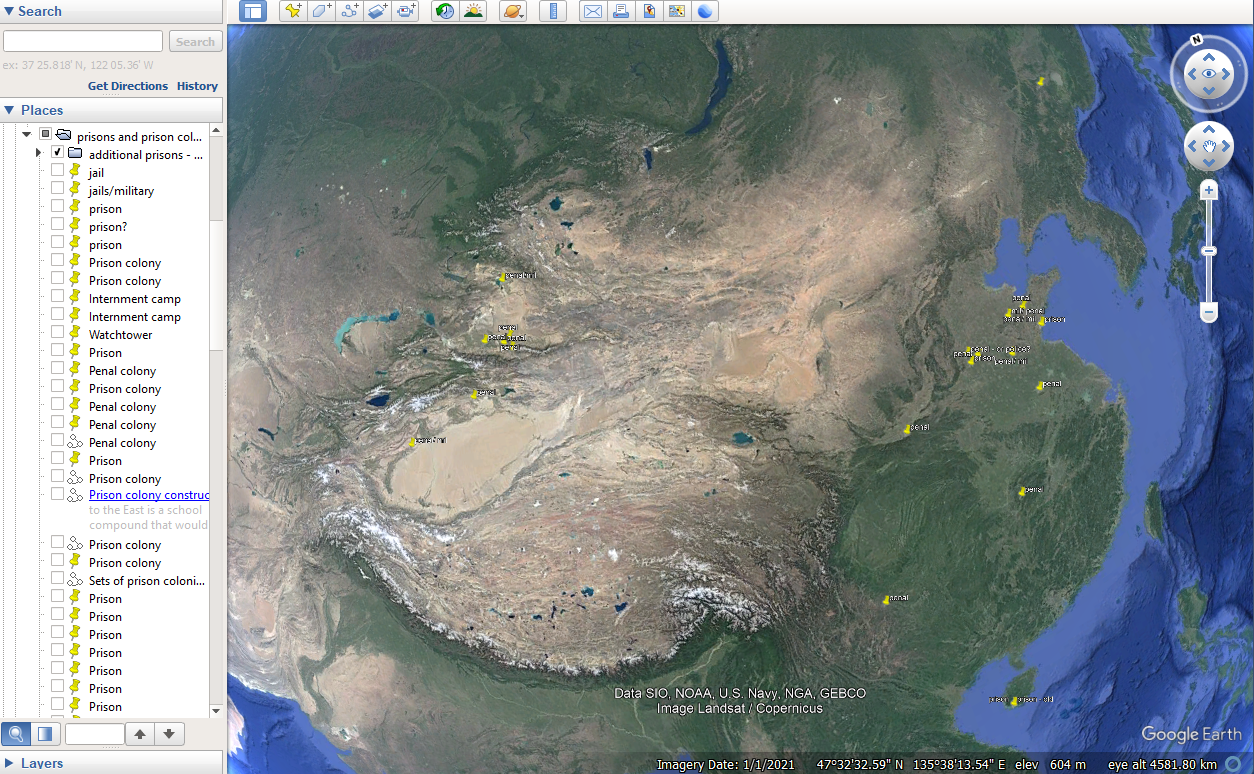Check the Watchtower placemark checkbox
Image resolution: width=1254 pixels, height=774 pixels.
click(58, 333)
